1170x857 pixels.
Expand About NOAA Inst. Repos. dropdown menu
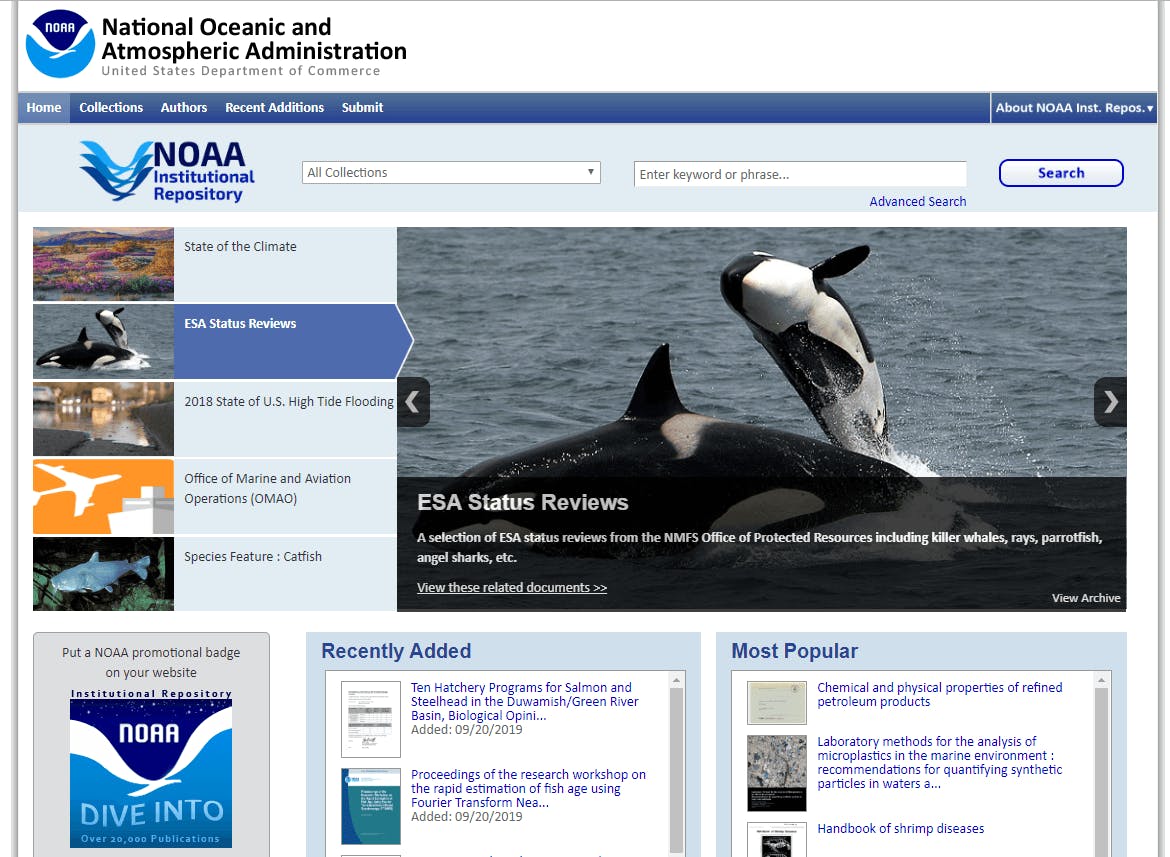pyautogui.click(x=1074, y=107)
